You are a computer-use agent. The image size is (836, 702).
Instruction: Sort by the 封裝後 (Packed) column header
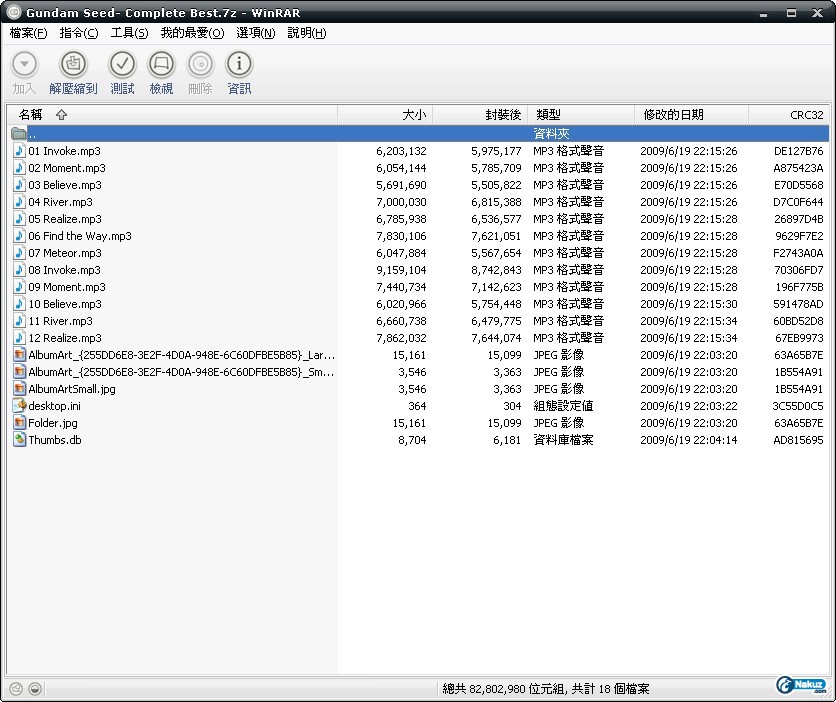[x=480, y=115]
